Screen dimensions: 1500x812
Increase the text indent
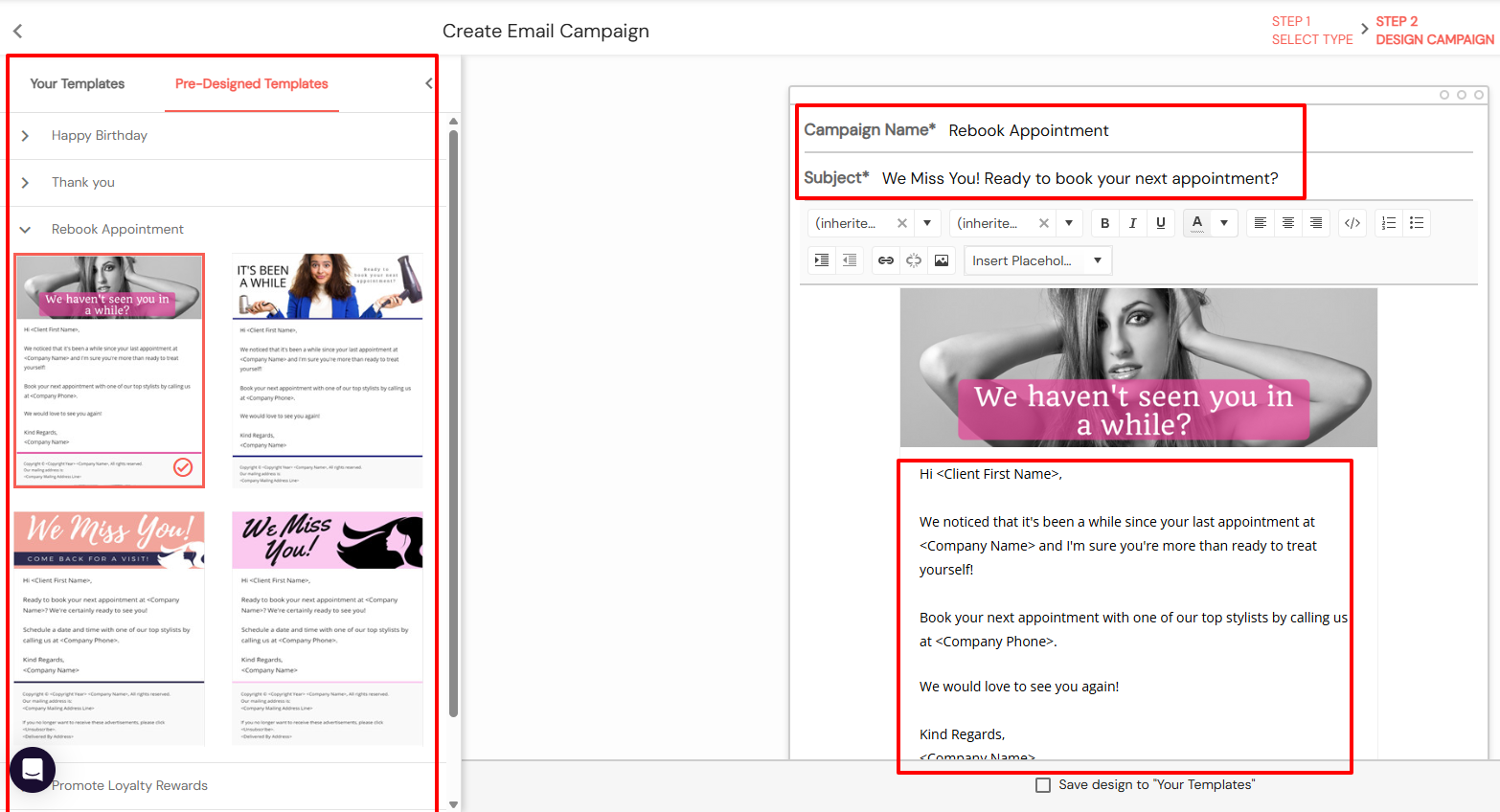821,259
